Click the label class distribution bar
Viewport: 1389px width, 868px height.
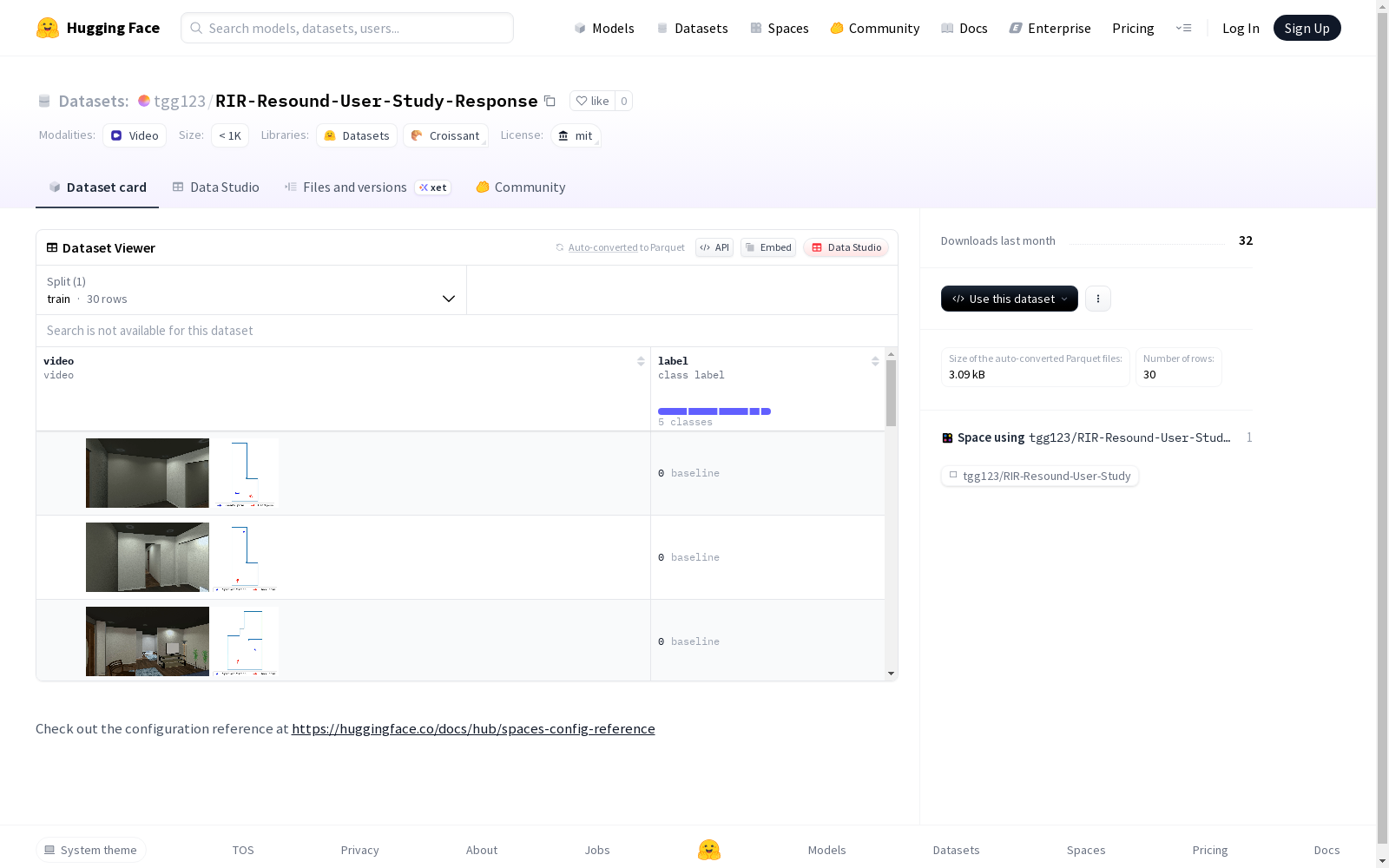(714, 411)
